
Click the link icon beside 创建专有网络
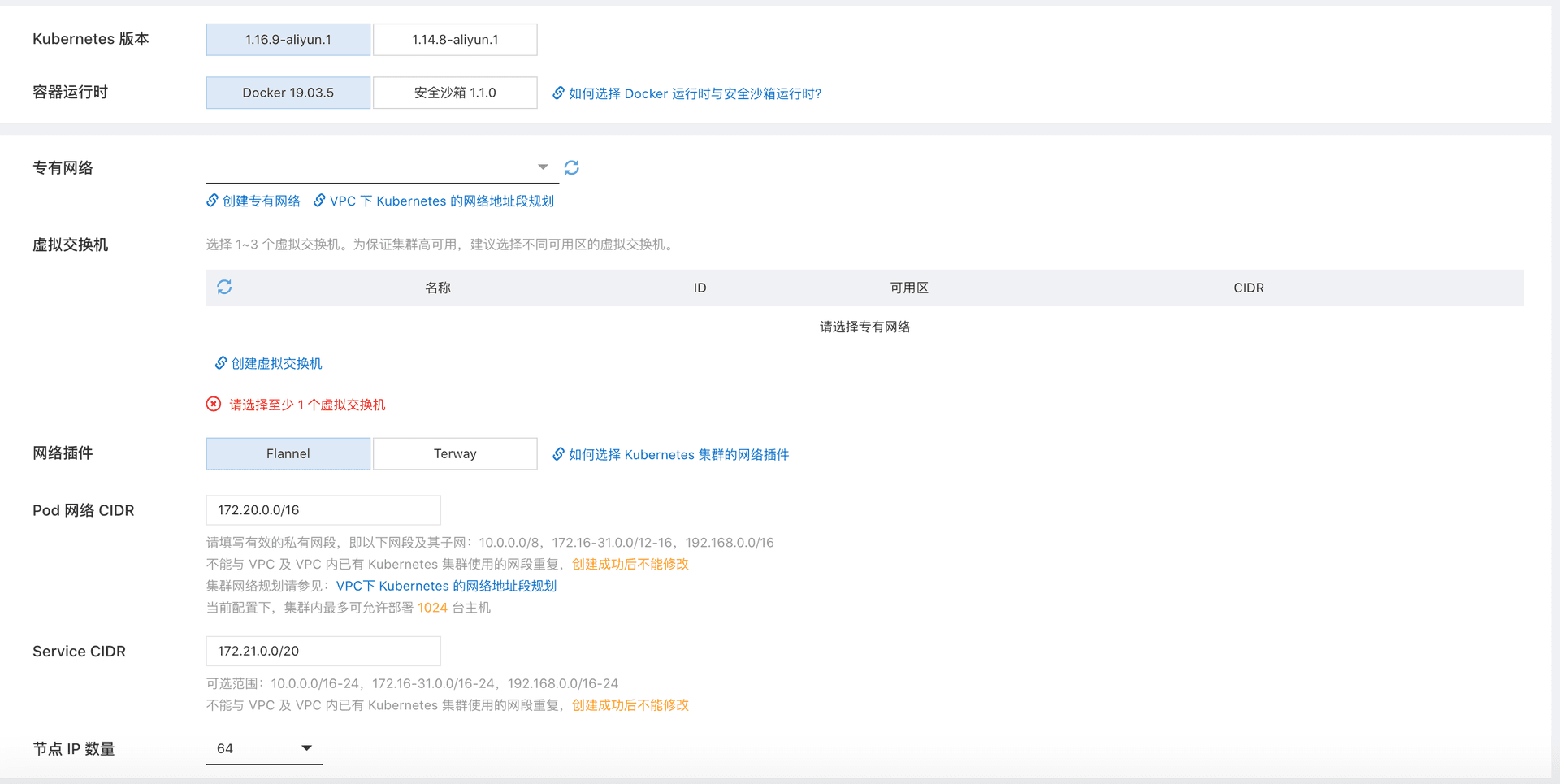[212, 201]
